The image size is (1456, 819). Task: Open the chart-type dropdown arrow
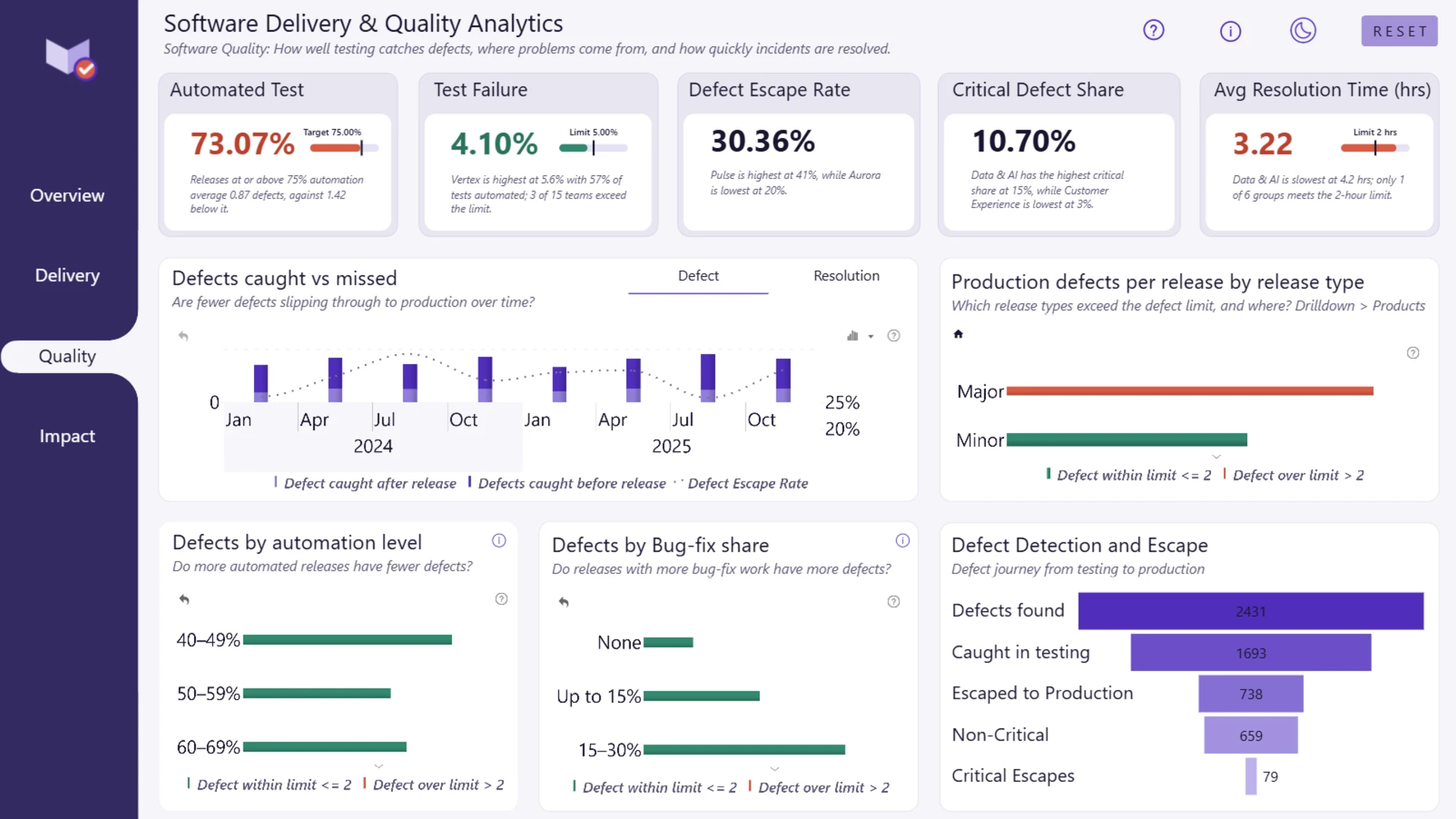point(871,337)
